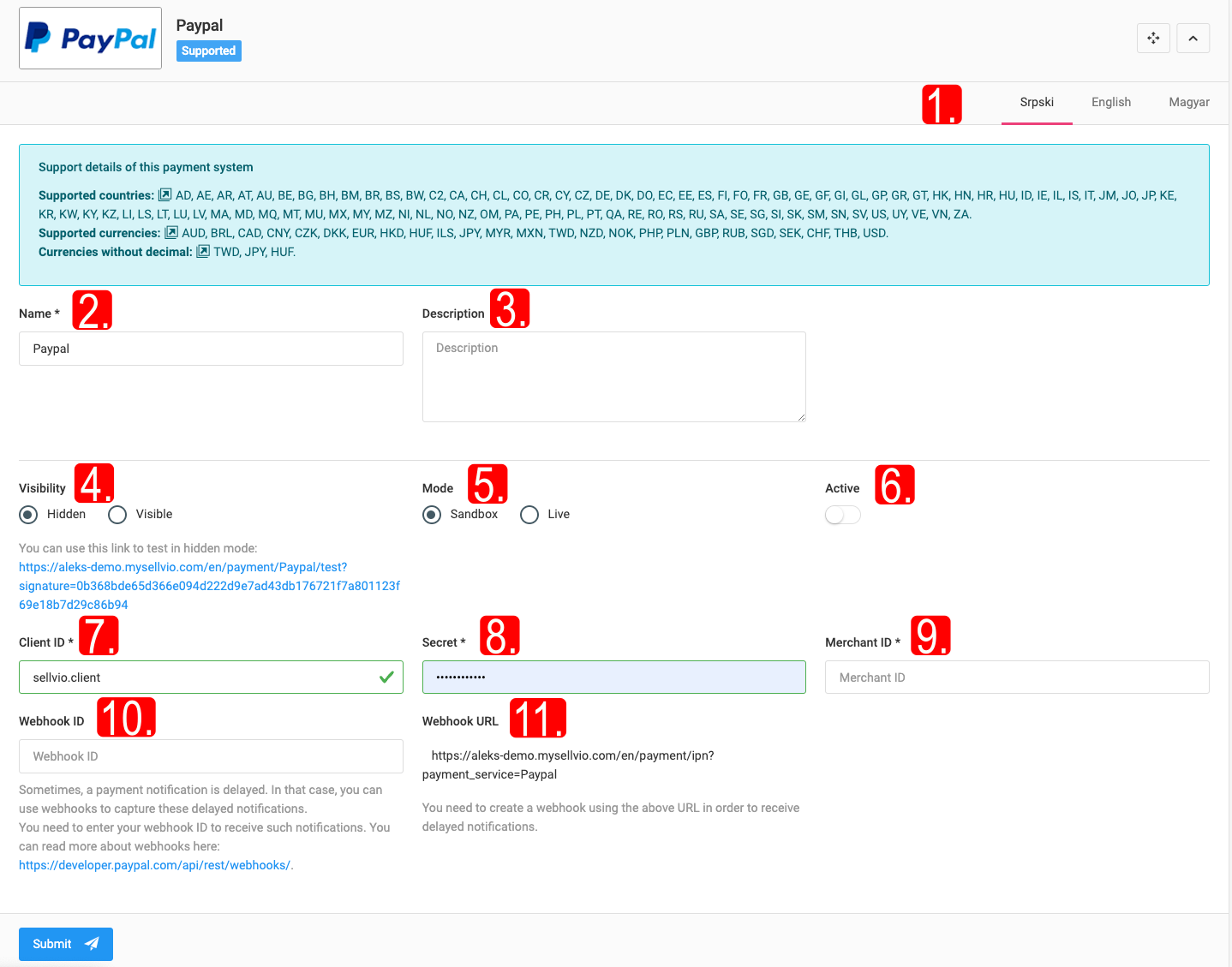Image resolution: width=1232 pixels, height=967 pixels.
Task: Click the paper plane icon on Submit
Action: click(x=92, y=944)
